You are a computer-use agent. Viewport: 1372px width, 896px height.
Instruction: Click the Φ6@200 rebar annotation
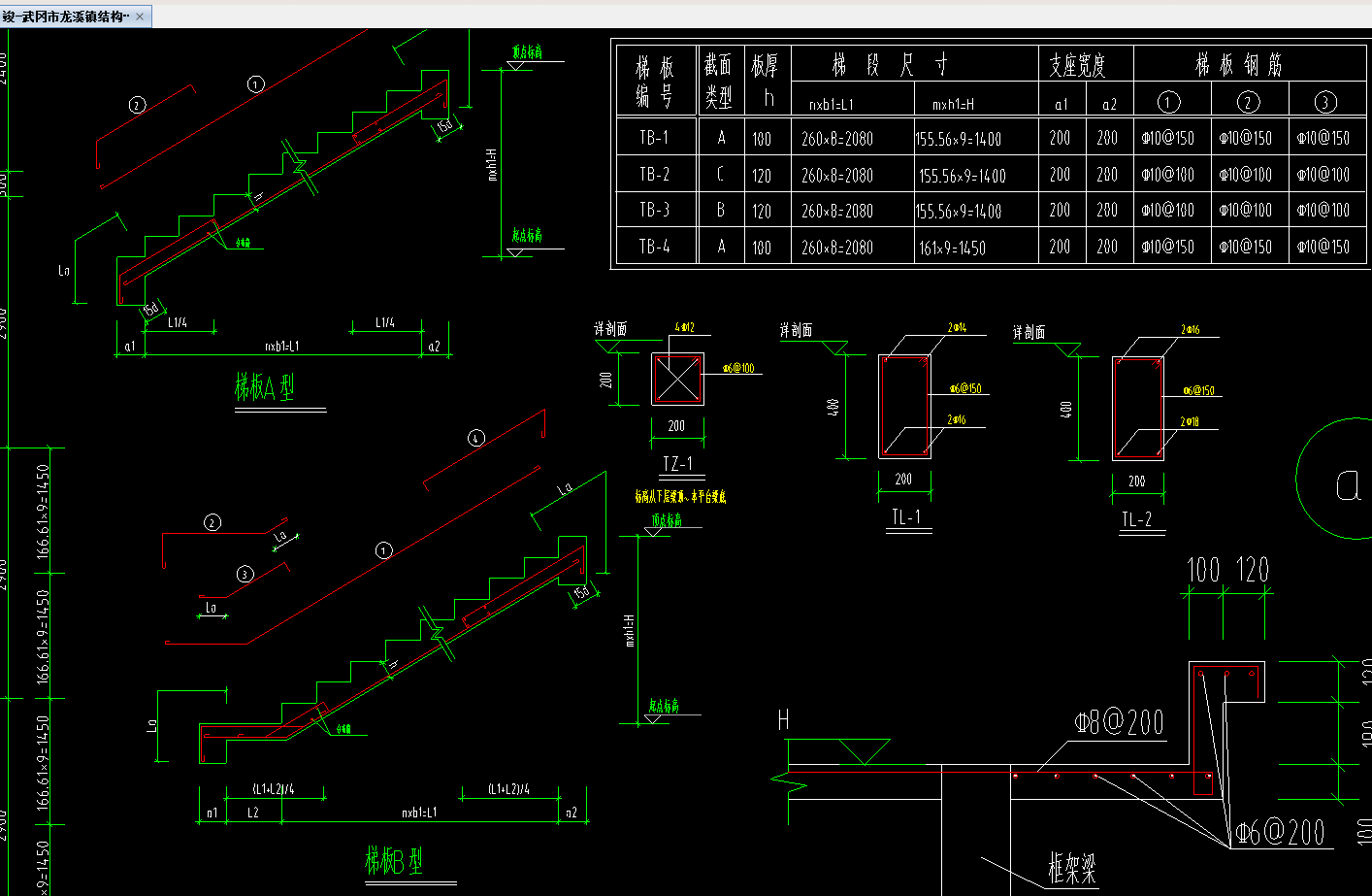coord(1280,832)
